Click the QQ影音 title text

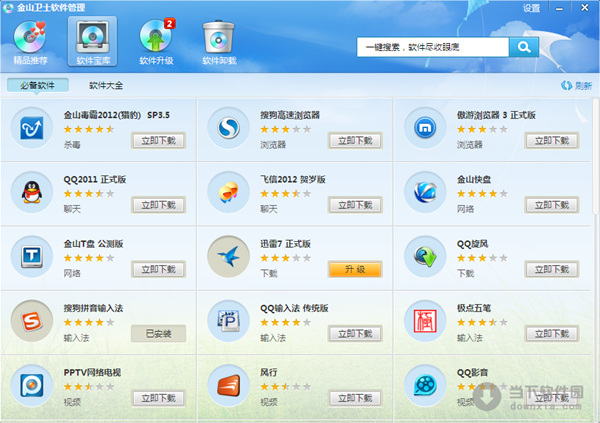click(x=473, y=372)
